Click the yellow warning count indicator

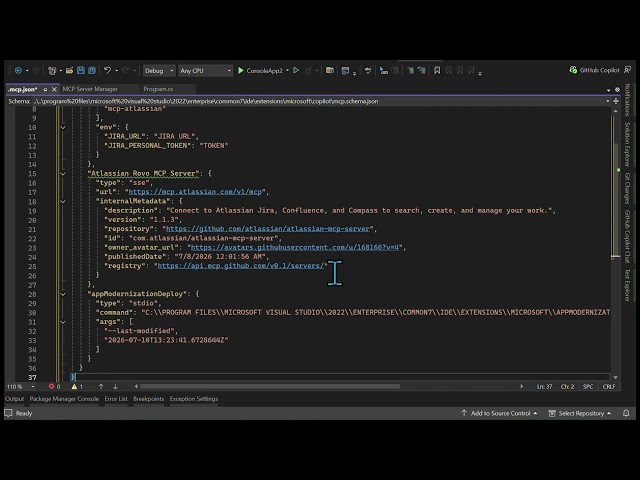coord(77,387)
